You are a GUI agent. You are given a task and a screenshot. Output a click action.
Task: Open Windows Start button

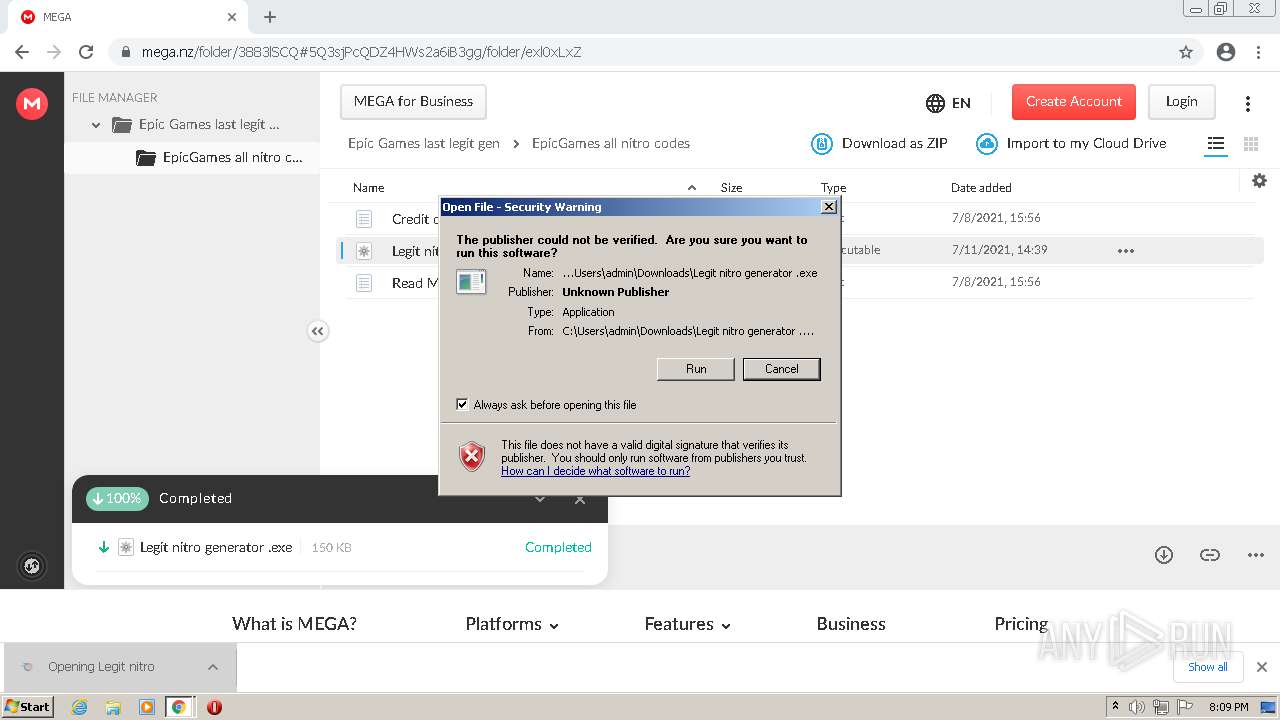click(x=28, y=707)
